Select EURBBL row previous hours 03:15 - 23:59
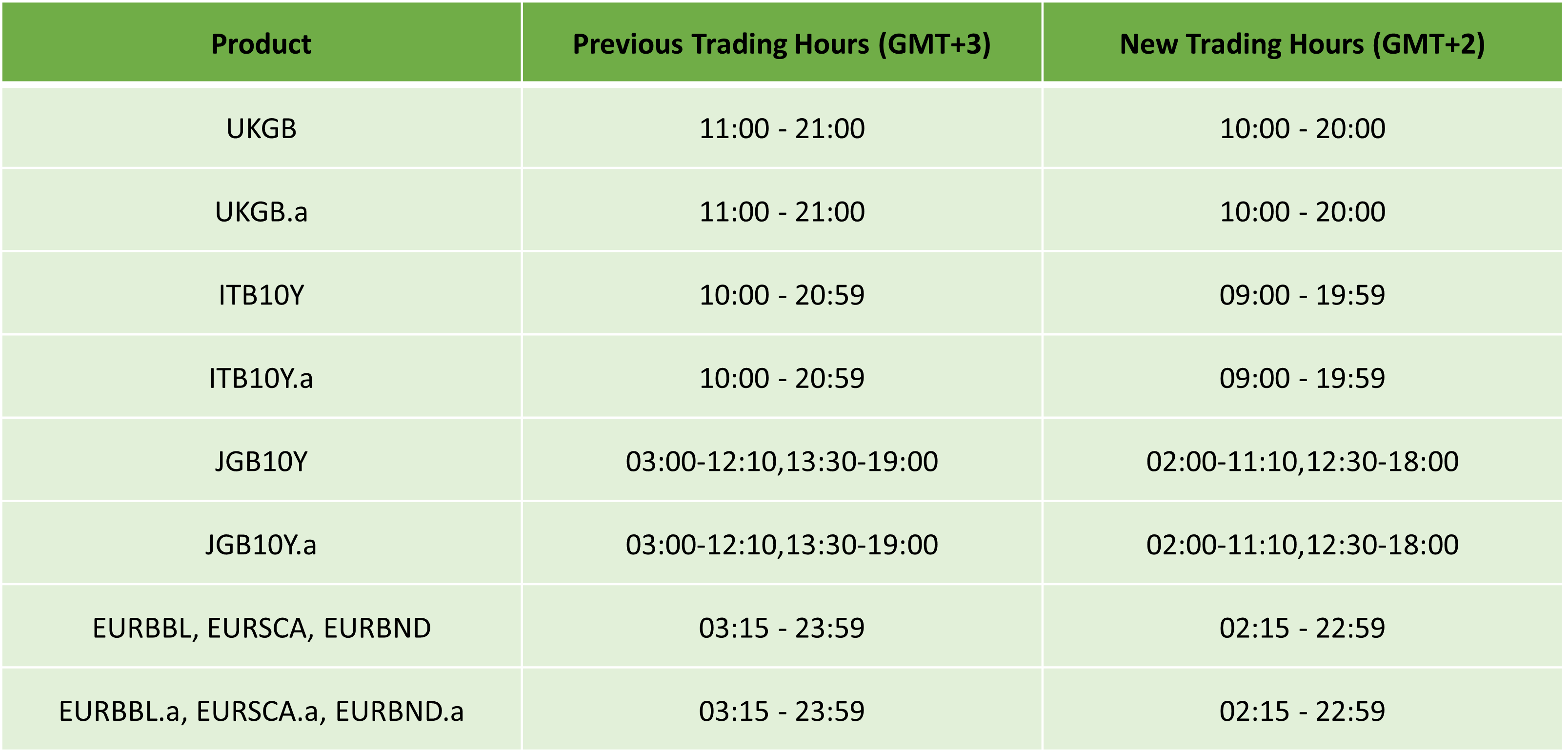 [782, 628]
